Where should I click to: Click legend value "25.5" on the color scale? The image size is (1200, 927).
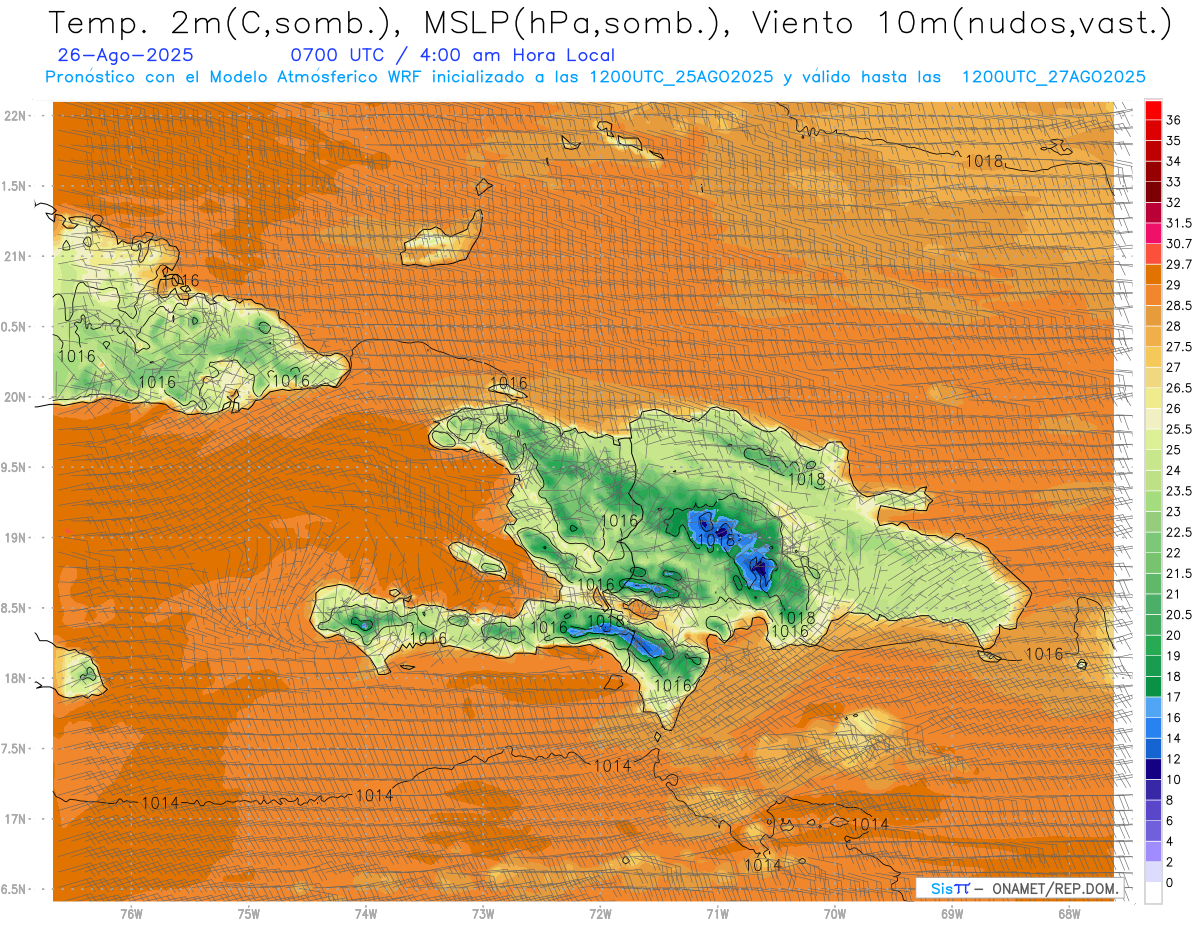[1179, 429]
